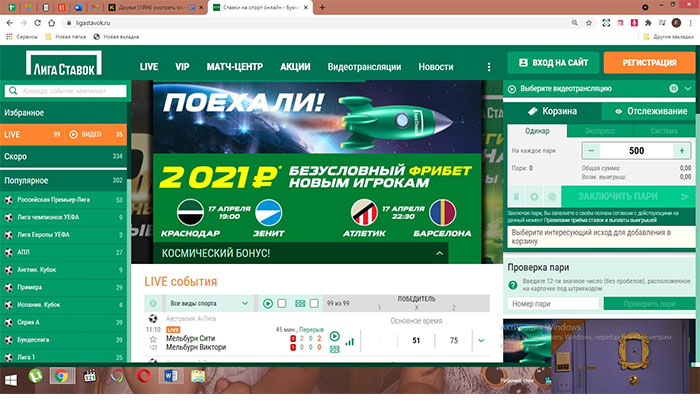
Task: Click the Проверить пари button
Action: click(x=649, y=304)
